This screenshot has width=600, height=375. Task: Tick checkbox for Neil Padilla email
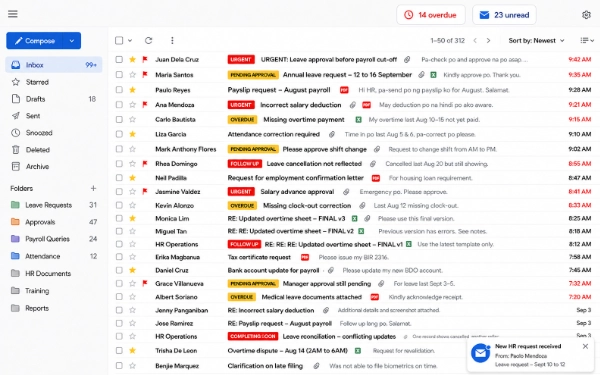(119, 178)
